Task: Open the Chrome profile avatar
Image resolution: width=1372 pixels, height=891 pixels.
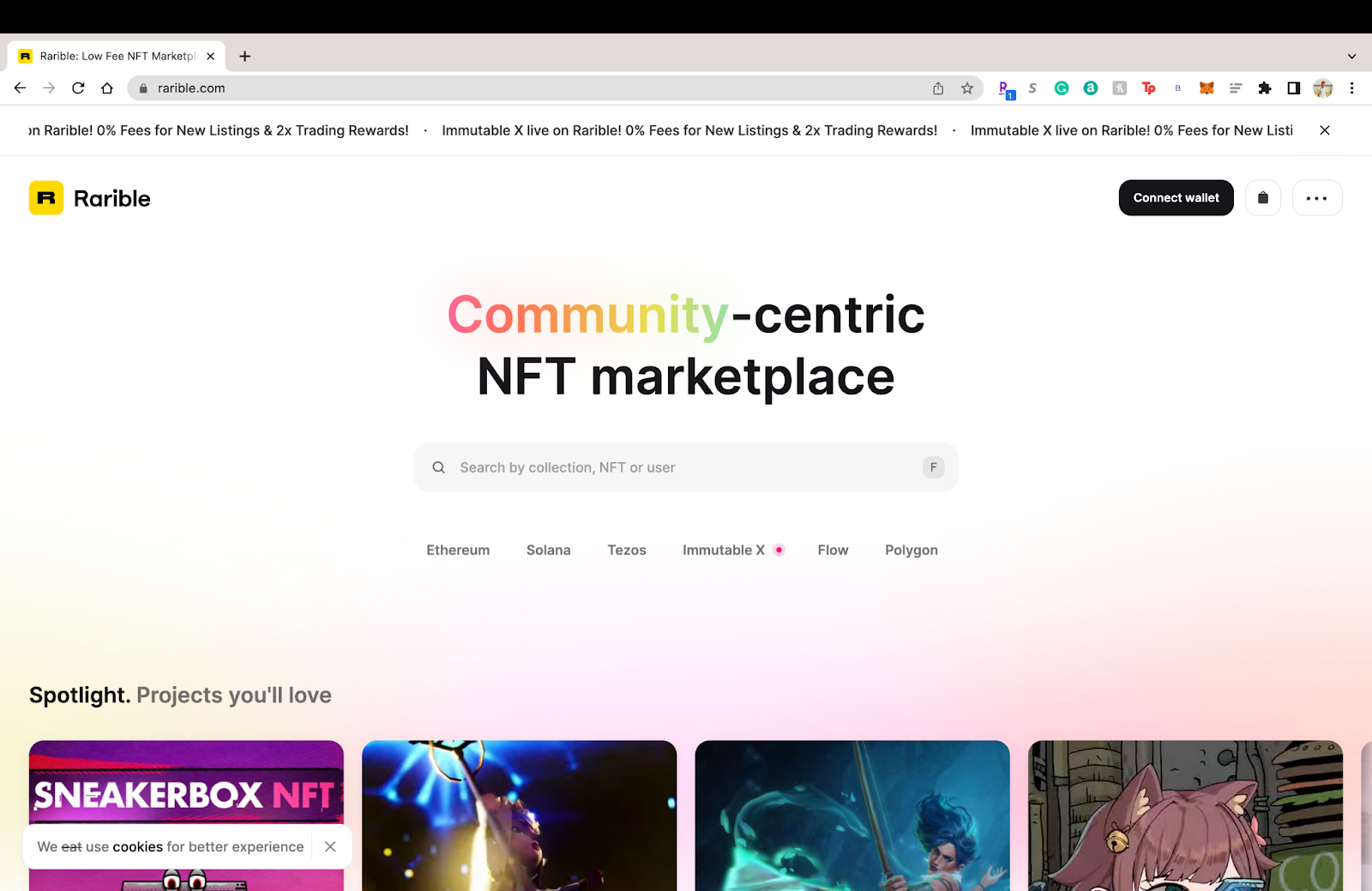Action: (1323, 88)
